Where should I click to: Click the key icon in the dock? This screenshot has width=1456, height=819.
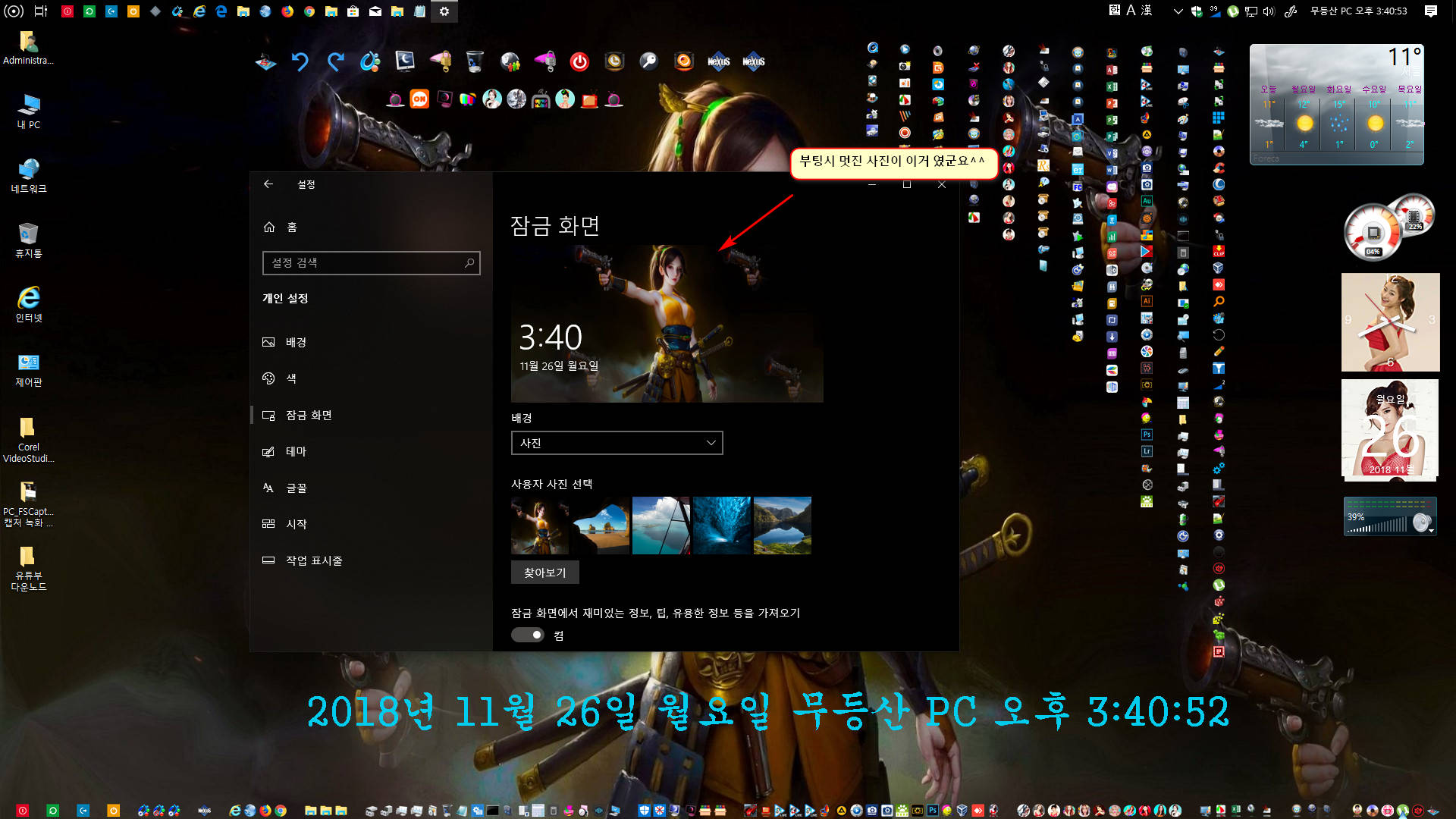pyautogui.click(x=649, y=61)
